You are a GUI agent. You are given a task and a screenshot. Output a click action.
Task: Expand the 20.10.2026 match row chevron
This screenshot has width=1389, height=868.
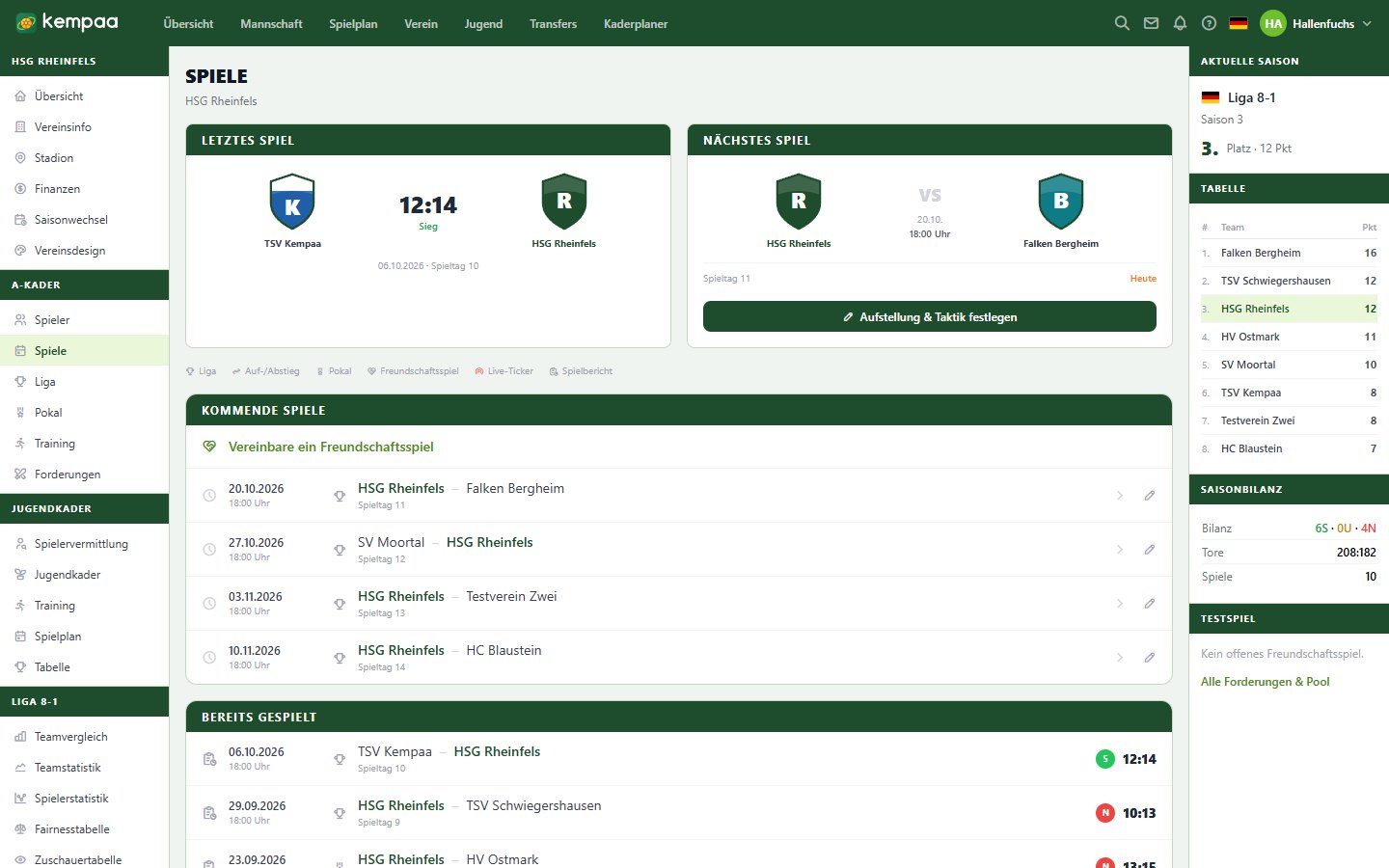click(1120, 496)
